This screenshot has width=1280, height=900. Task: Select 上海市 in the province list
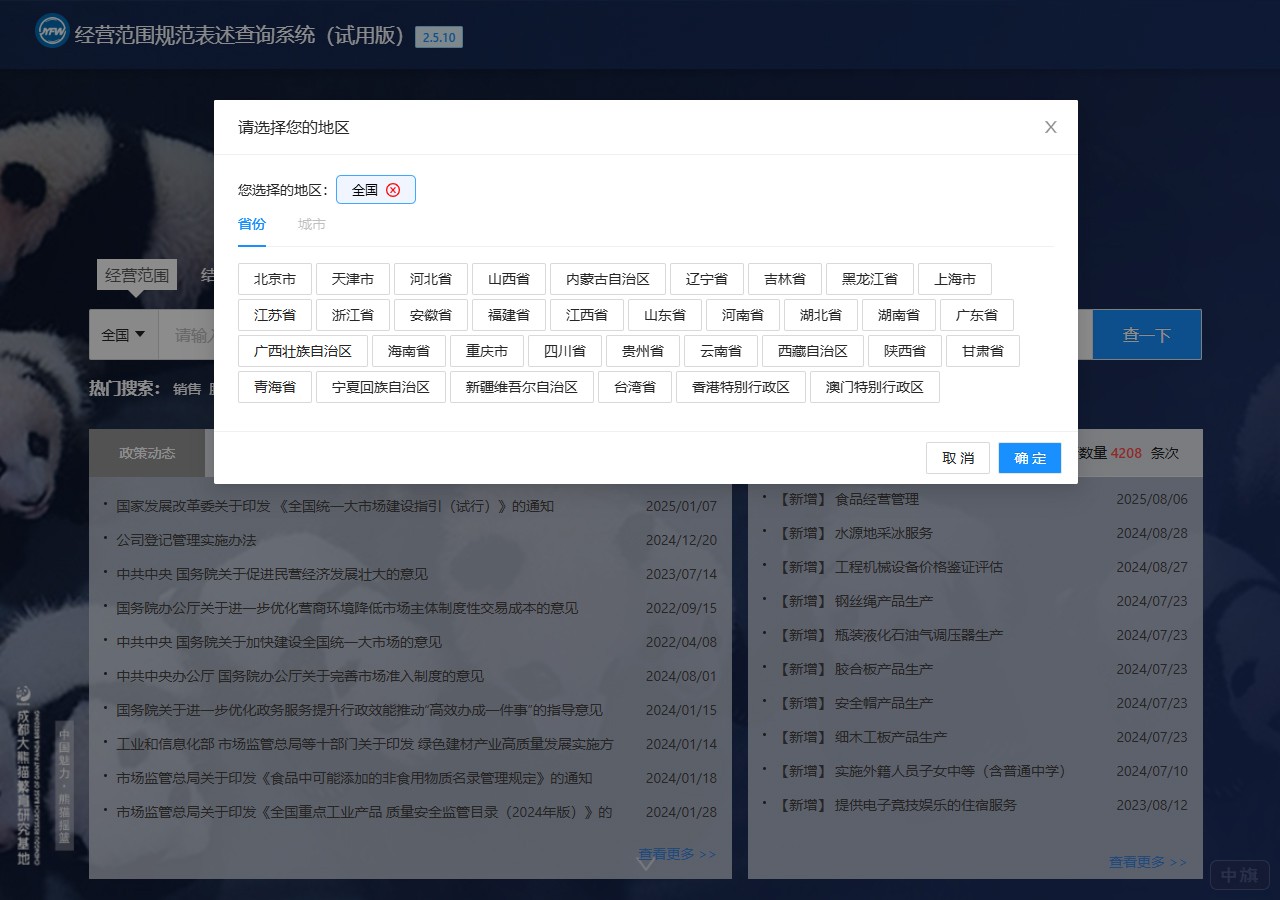point(955,279)
